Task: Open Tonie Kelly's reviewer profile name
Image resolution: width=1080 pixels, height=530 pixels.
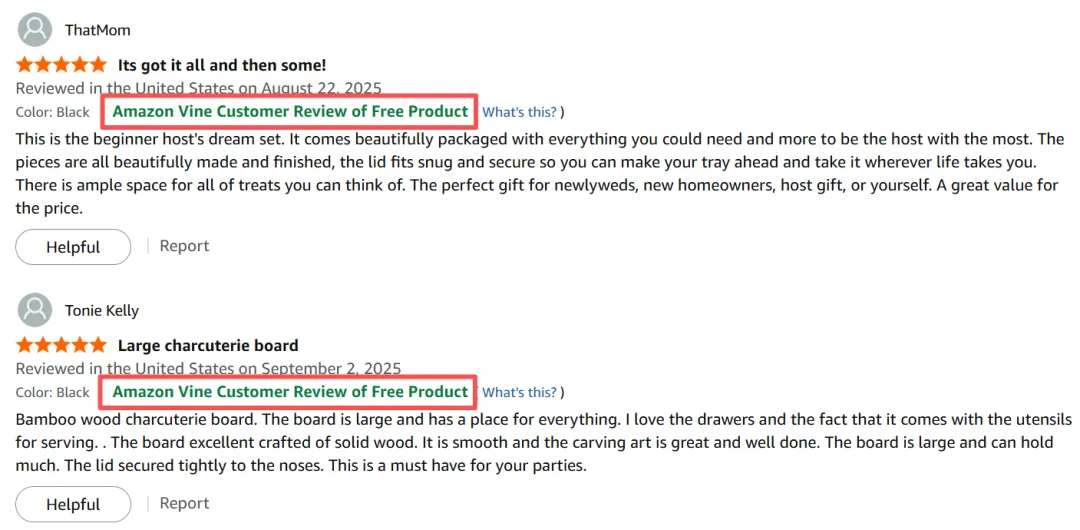Action: click(x=102, y=310)
